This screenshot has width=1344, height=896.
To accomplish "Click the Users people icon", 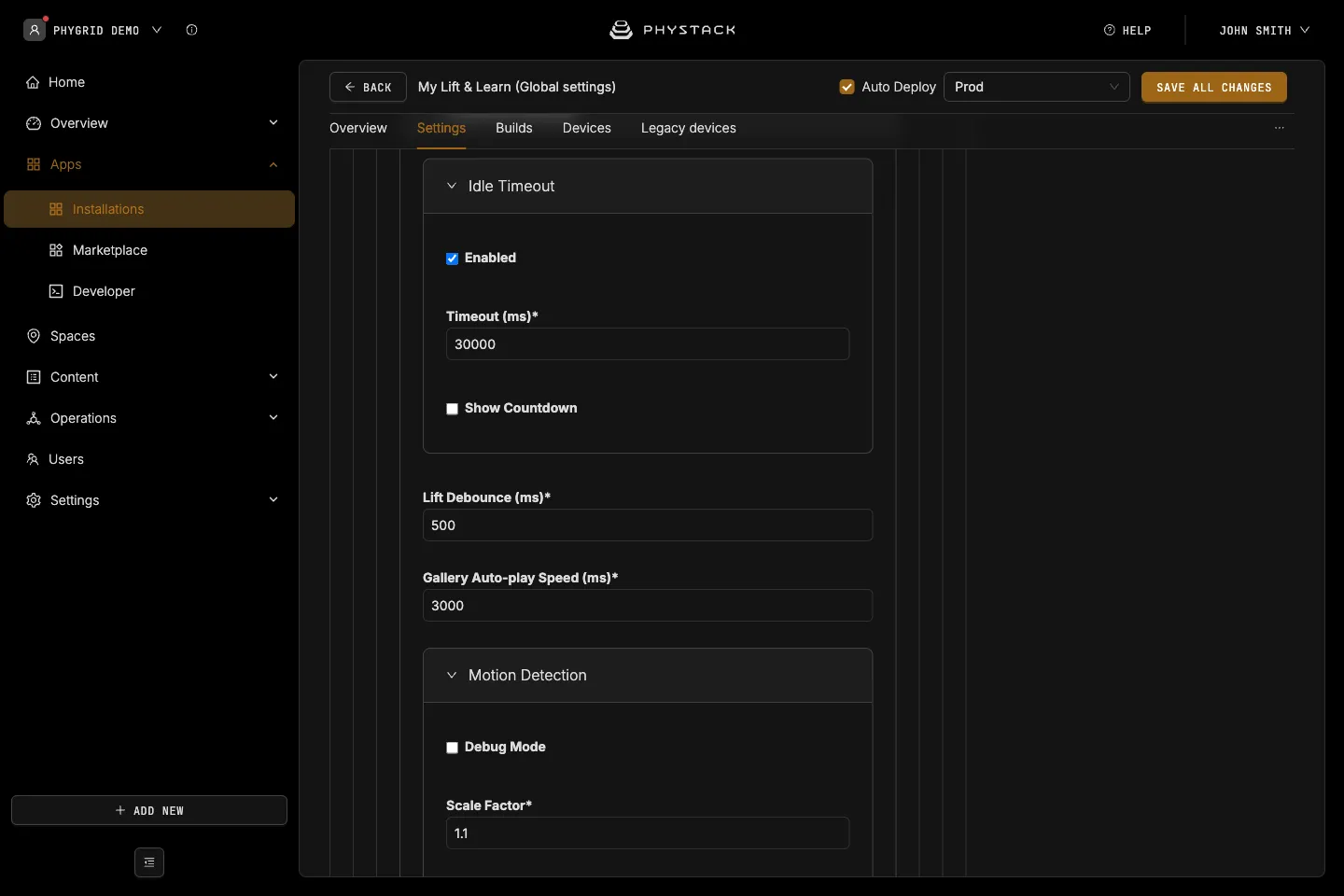I will click(33, 459).
